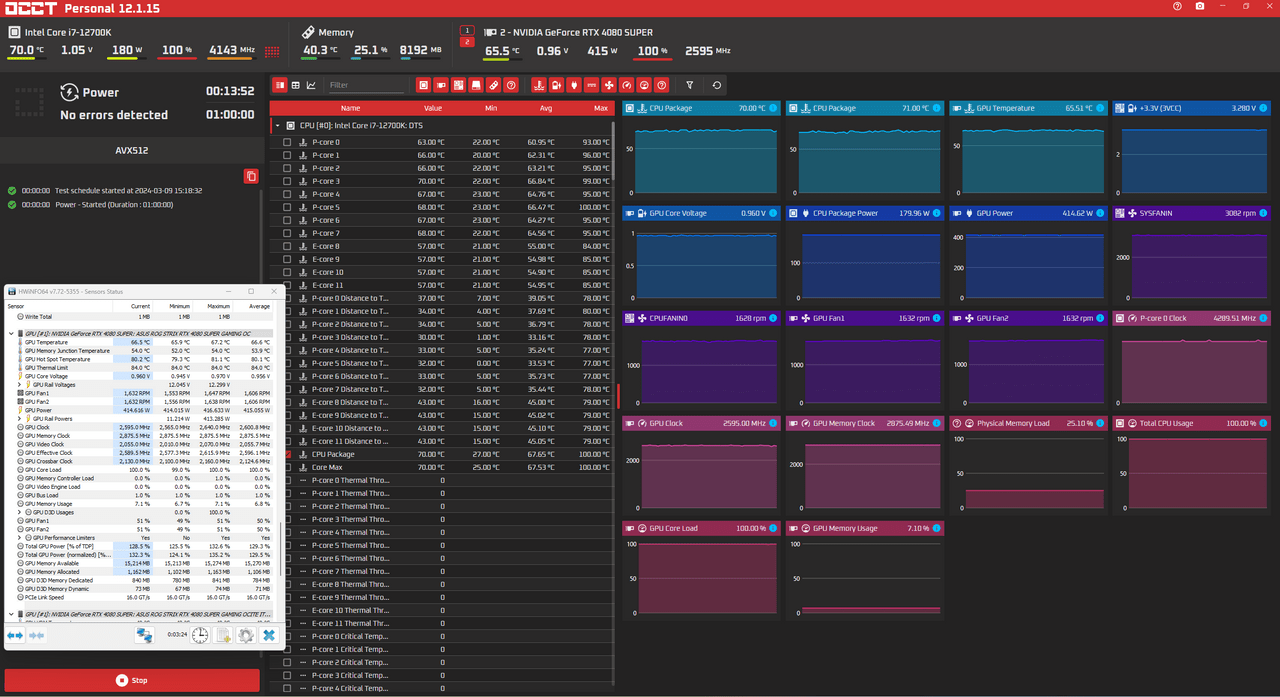1280x697 pixels.
Task: Switch to the graph-only view icon
Action: [x=312, y=85]
